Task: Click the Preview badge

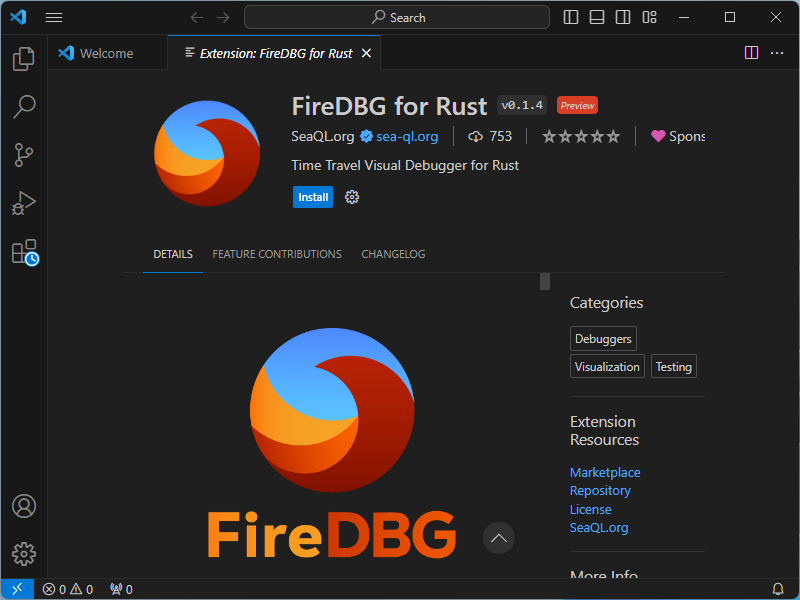Action: 577,106
